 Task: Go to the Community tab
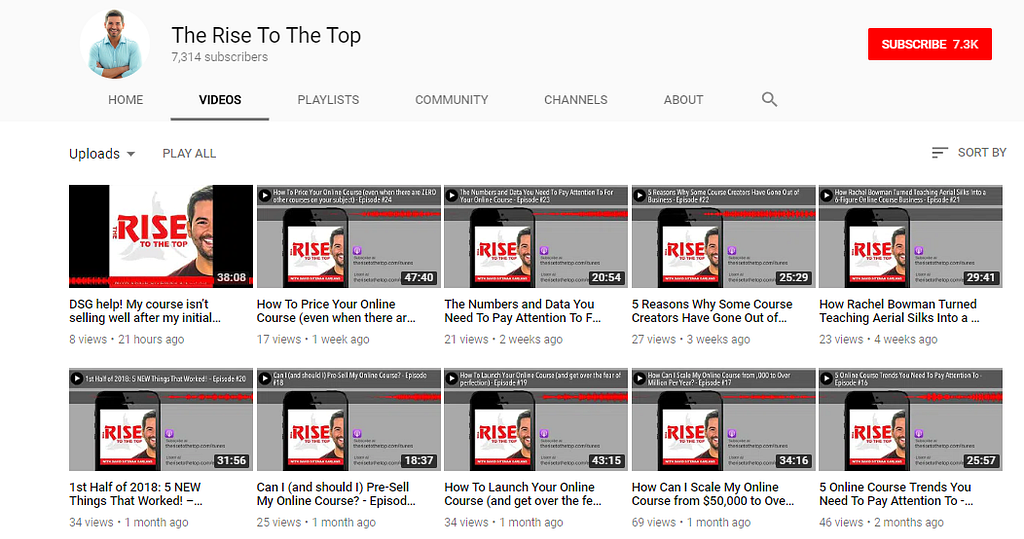pos(452,100)
